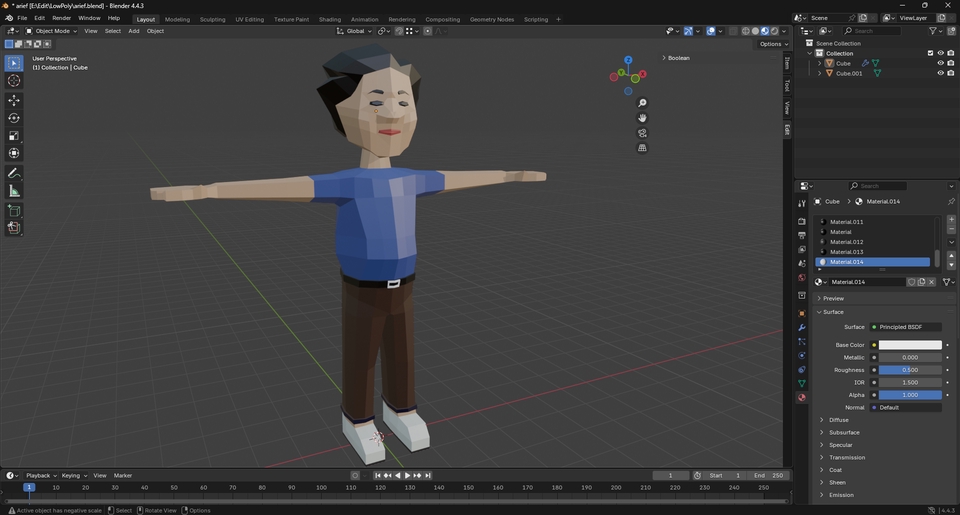960x515 pixels.
Task: Open the View Layer properties tab
Action: (x=801, y=249)
